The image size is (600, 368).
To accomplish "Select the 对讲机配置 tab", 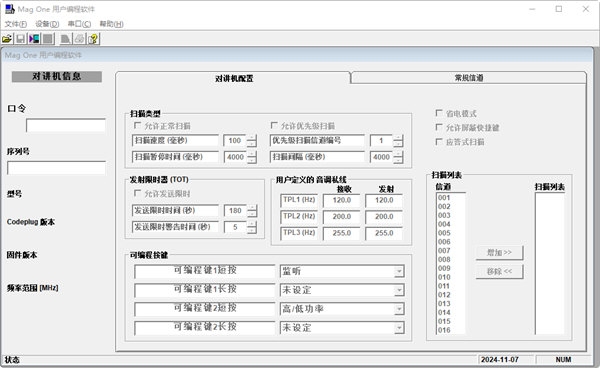I will coord(234,78).
